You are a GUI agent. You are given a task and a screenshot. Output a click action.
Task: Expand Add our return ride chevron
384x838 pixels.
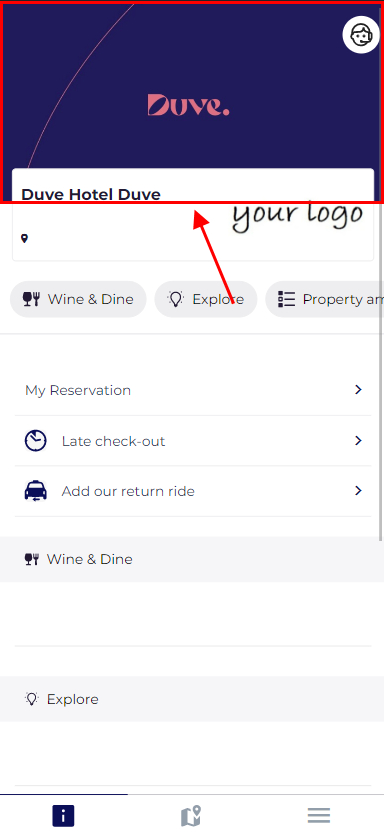click(x=358, y=491)
